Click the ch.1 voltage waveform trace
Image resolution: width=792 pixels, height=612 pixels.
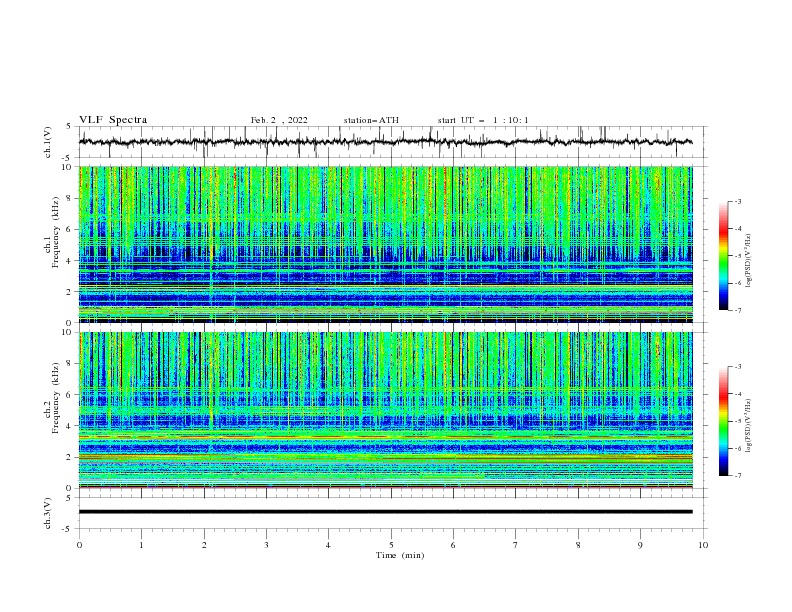click(x=385, y=142)
